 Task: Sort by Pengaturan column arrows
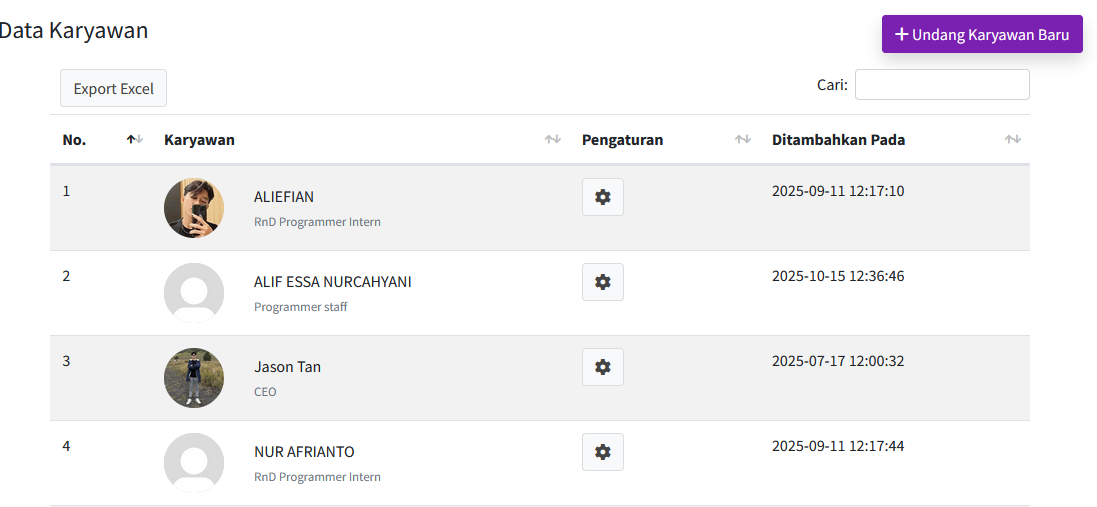(x=742, y=139)
